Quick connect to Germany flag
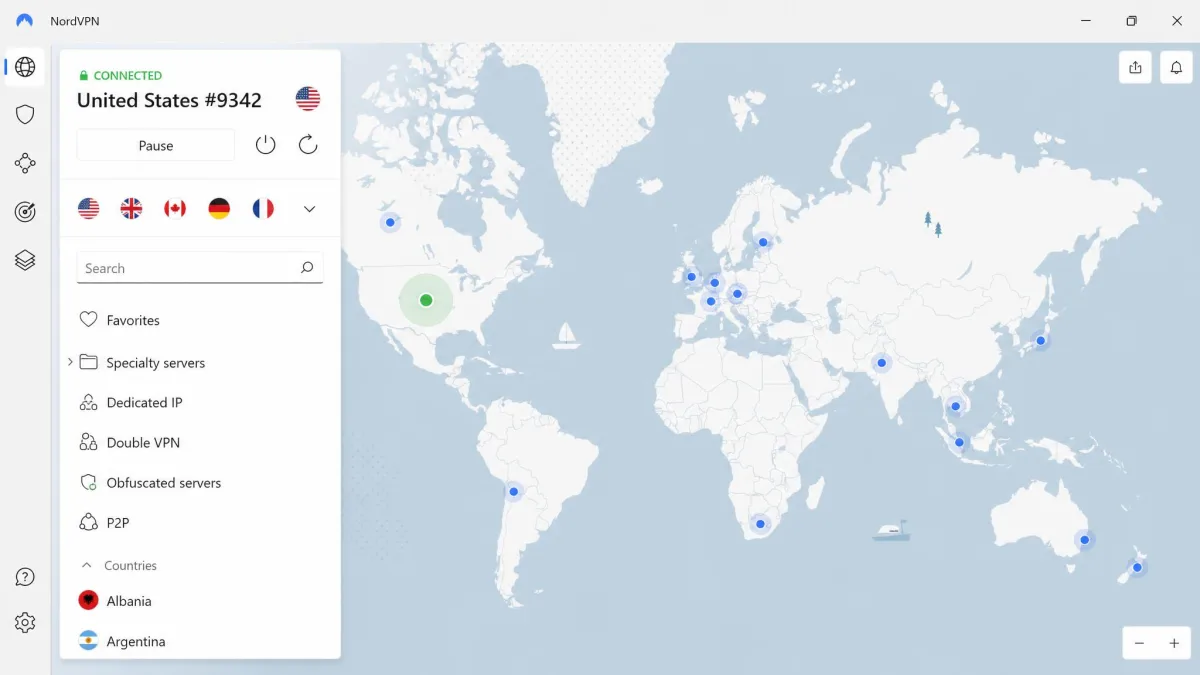1200x675 pixels. 219,208
